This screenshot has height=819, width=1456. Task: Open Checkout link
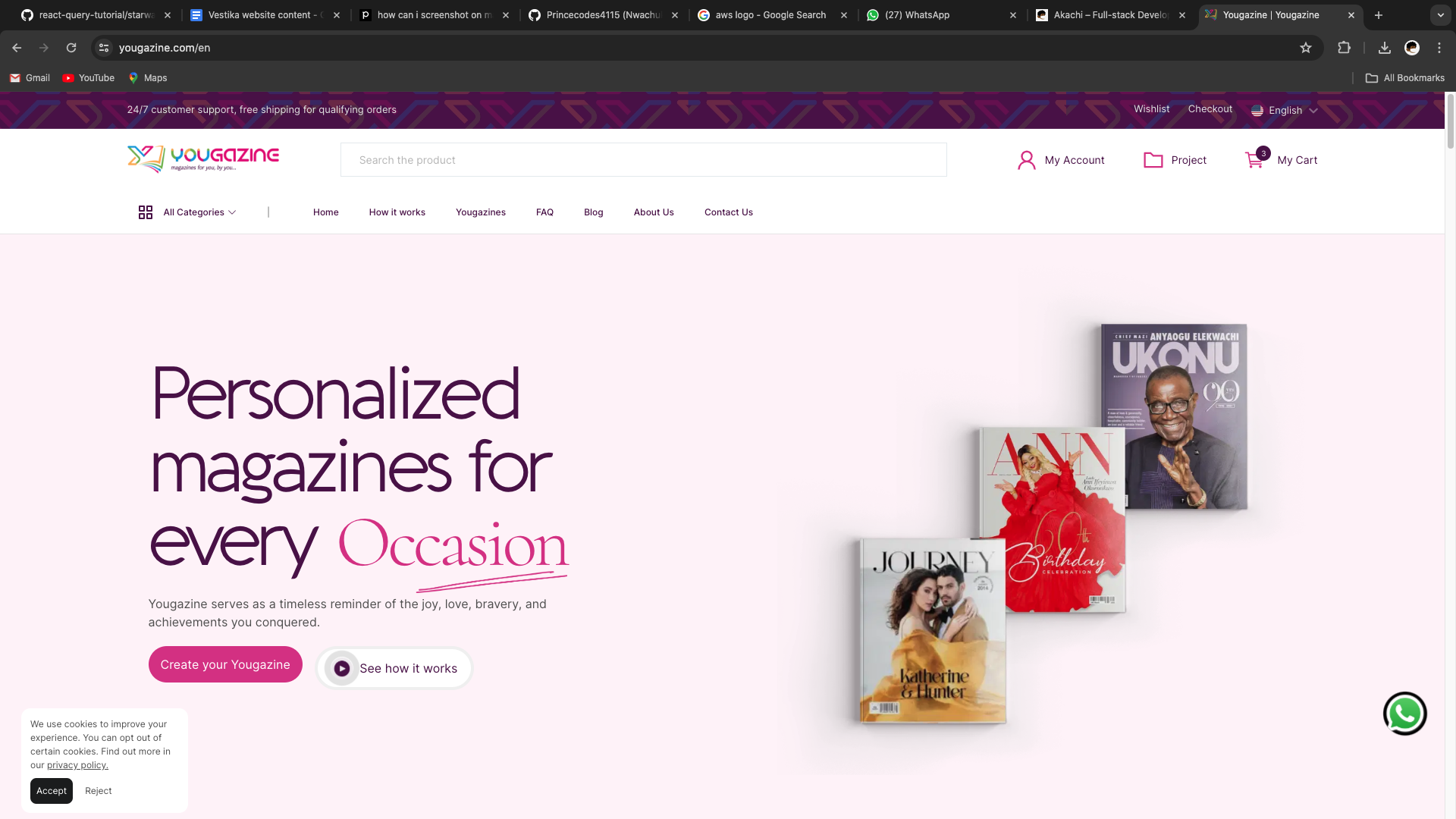pos(1210,109)
